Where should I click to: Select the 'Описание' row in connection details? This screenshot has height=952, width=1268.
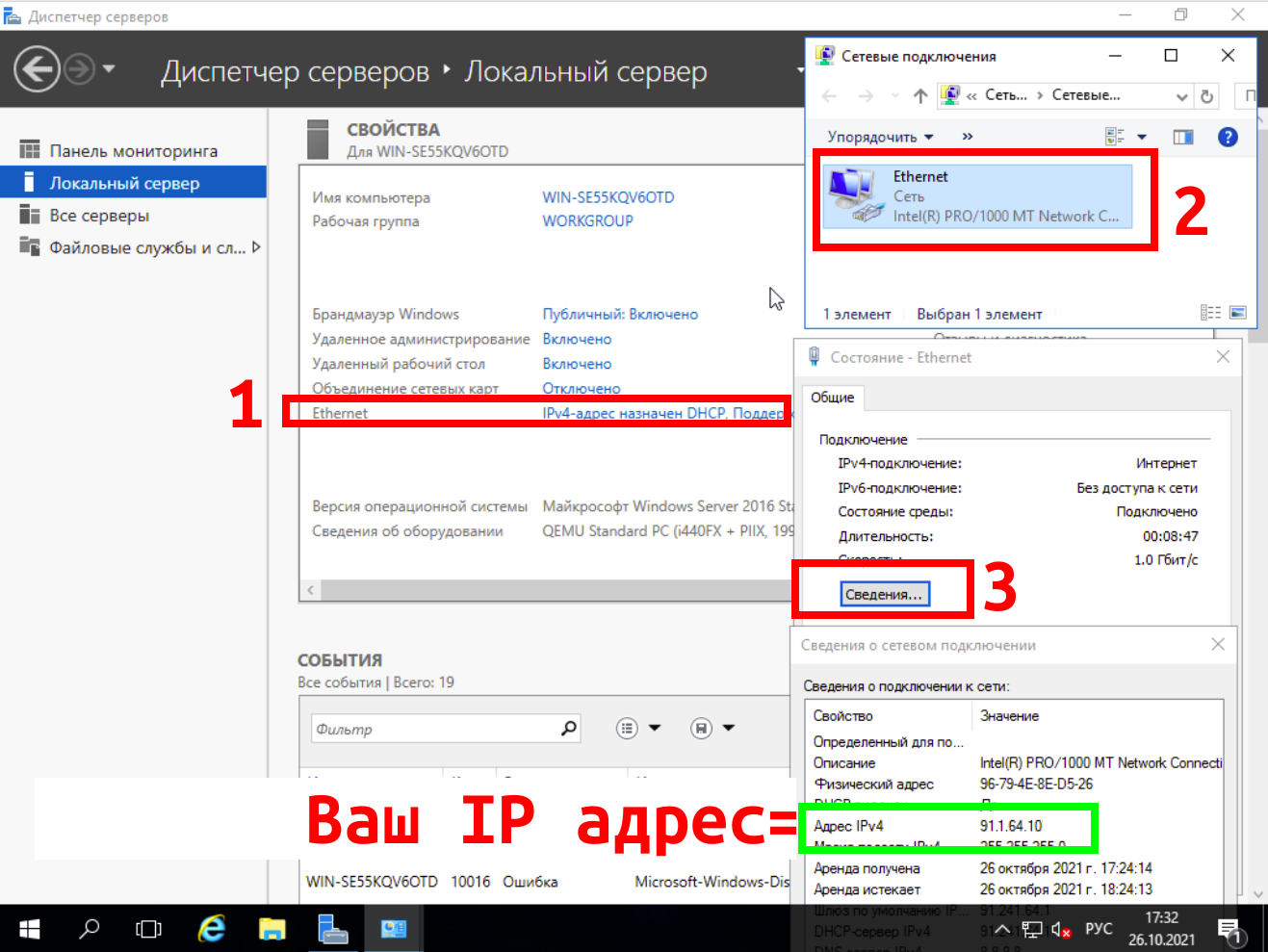pyautogui.click(x=1015, y=762)
